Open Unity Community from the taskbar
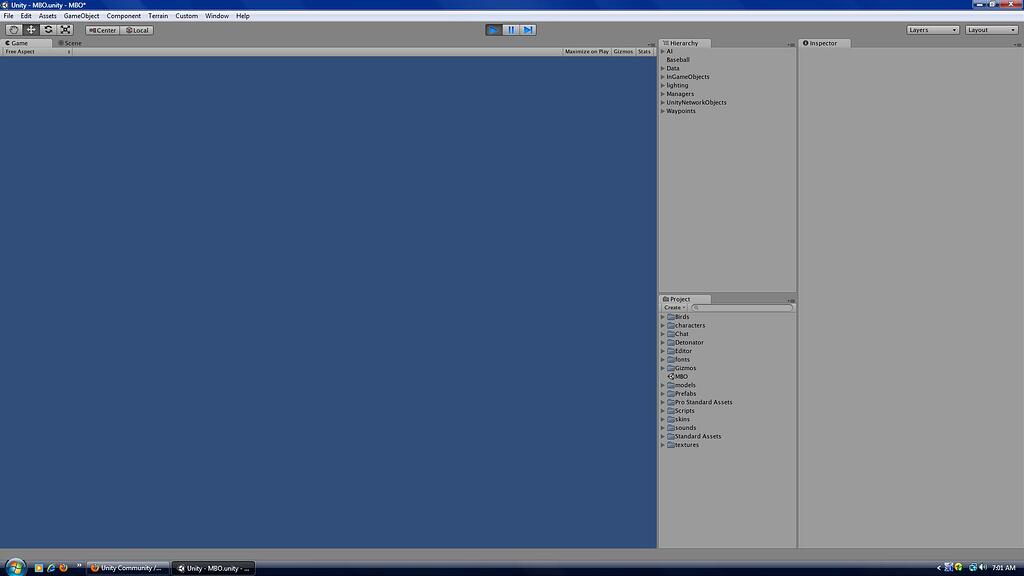 tap(128, 567)
